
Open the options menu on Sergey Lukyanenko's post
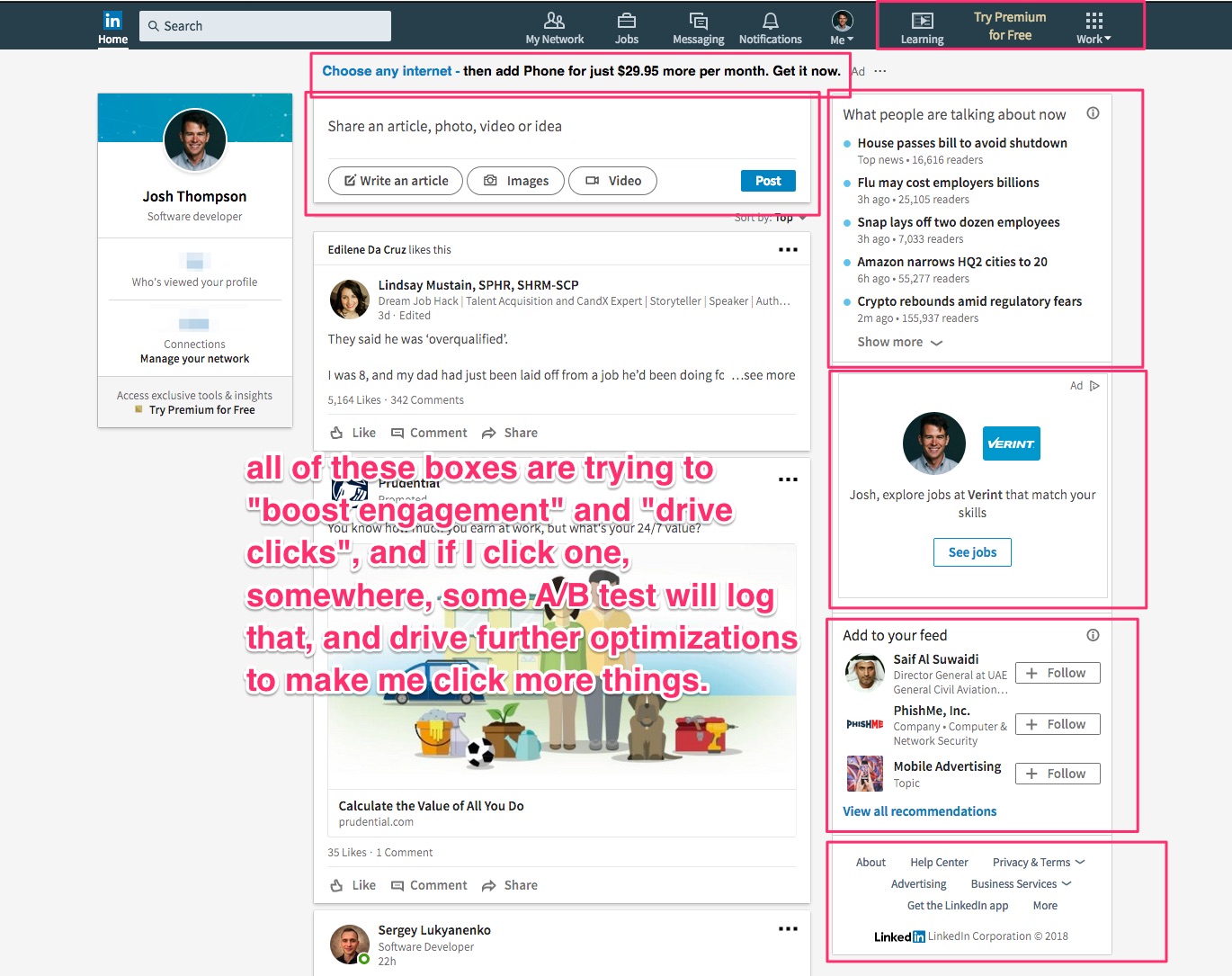tap(788, 928)
